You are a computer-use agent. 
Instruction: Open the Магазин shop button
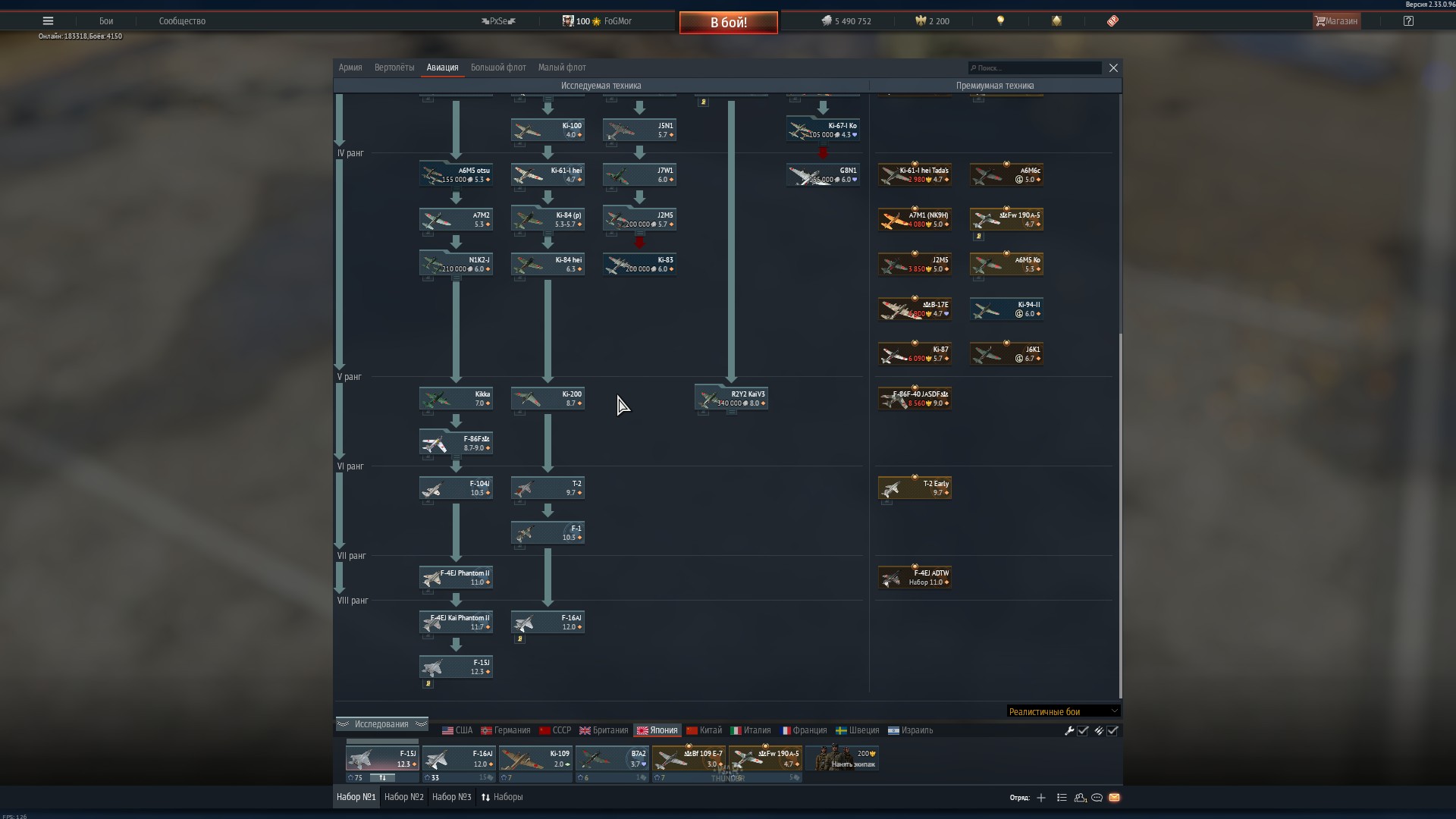point(1336,21)
